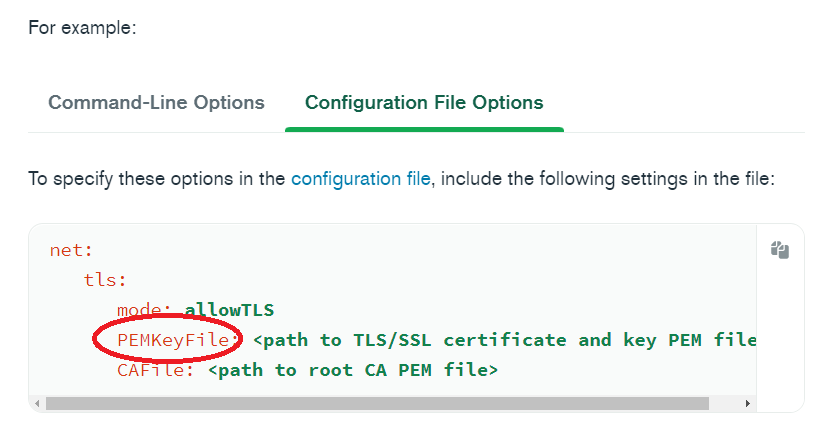This screenshot has width=821, height=431.
Task: Copy the code block using copy icon
Action: 780,250
